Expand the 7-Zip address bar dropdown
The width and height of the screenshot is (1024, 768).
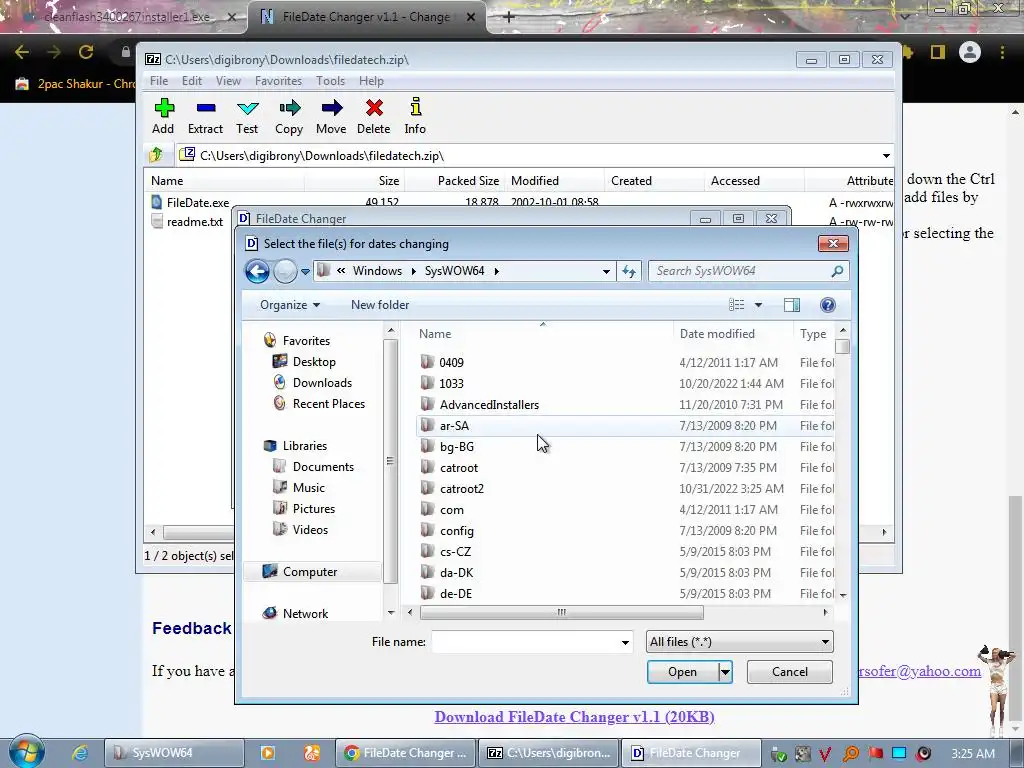(x=886, y=155)
